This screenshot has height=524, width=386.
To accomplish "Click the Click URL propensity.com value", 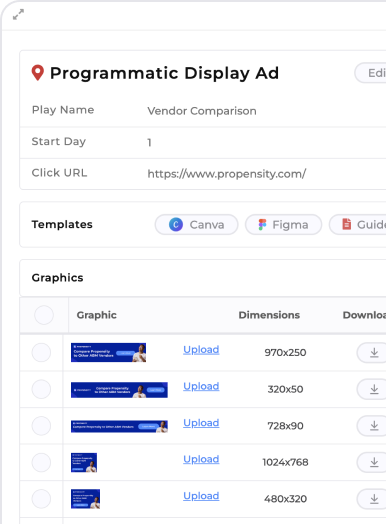I will (x=227, y=174).
